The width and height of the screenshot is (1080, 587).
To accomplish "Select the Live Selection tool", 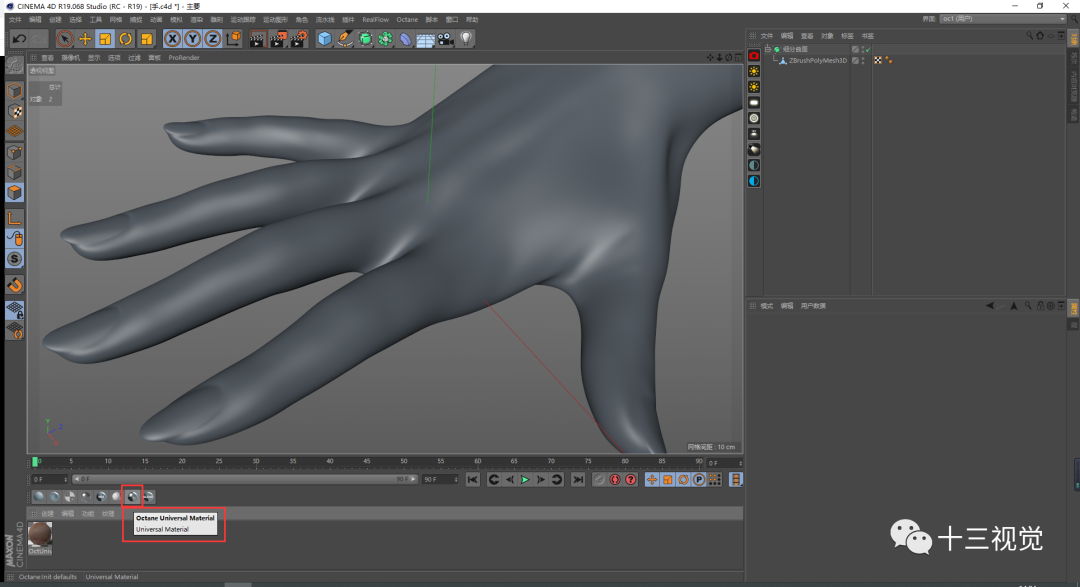I will tap(64, 39).
